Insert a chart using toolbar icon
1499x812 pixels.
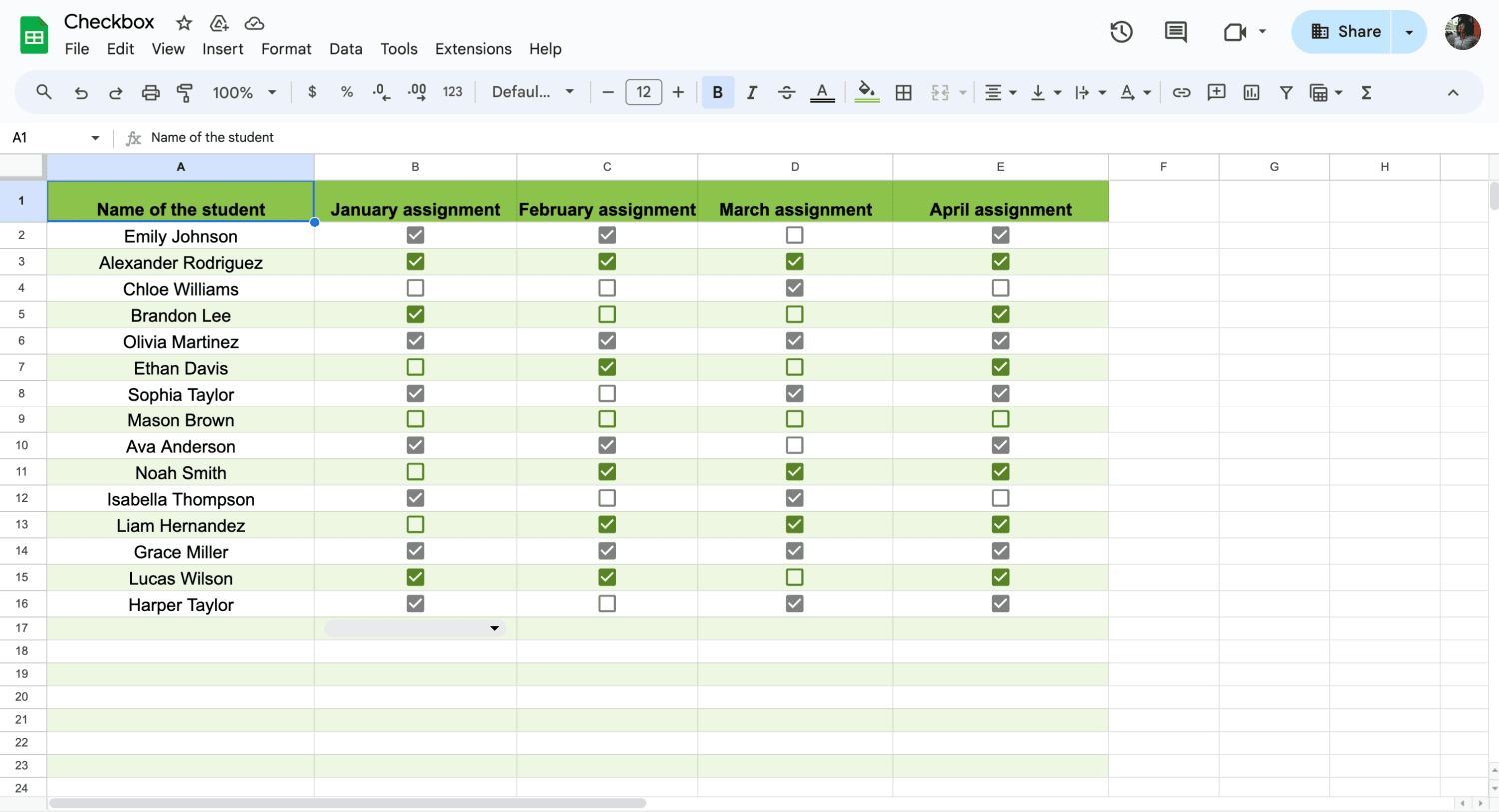[x=1251, y=92]
